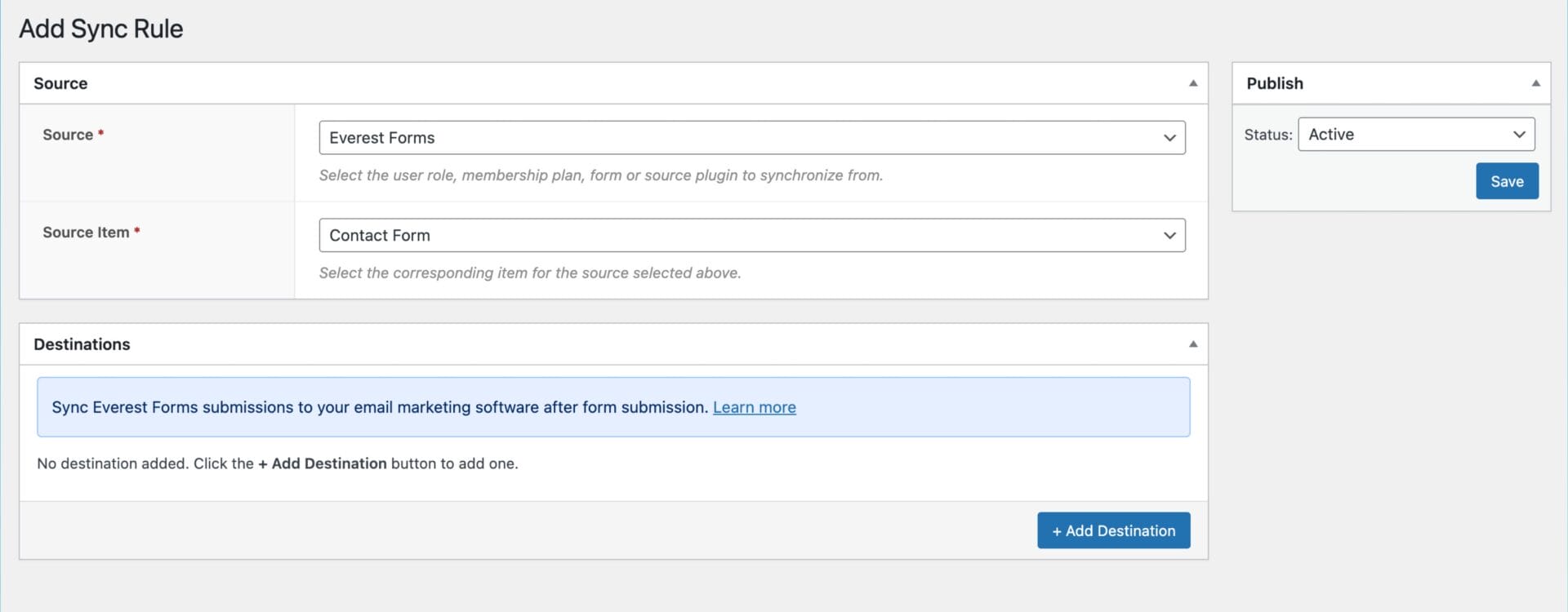Open the Status dropdown showing Active
Screen dimensions: 1568x612
[1416, 135]
